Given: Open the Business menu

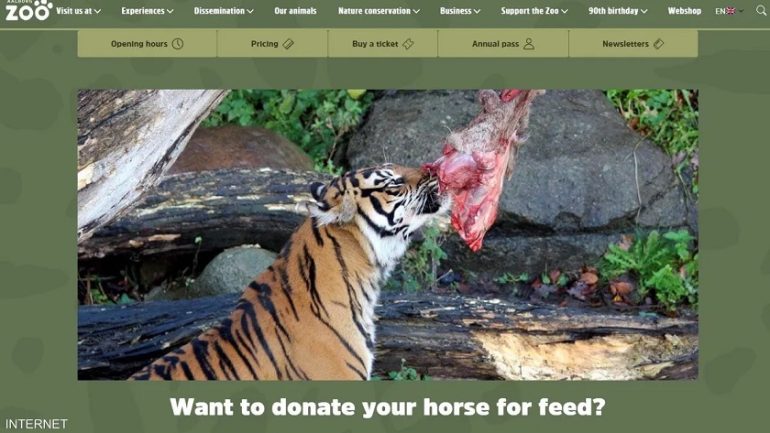Looking at the screenshot, I should coord(460,11).
